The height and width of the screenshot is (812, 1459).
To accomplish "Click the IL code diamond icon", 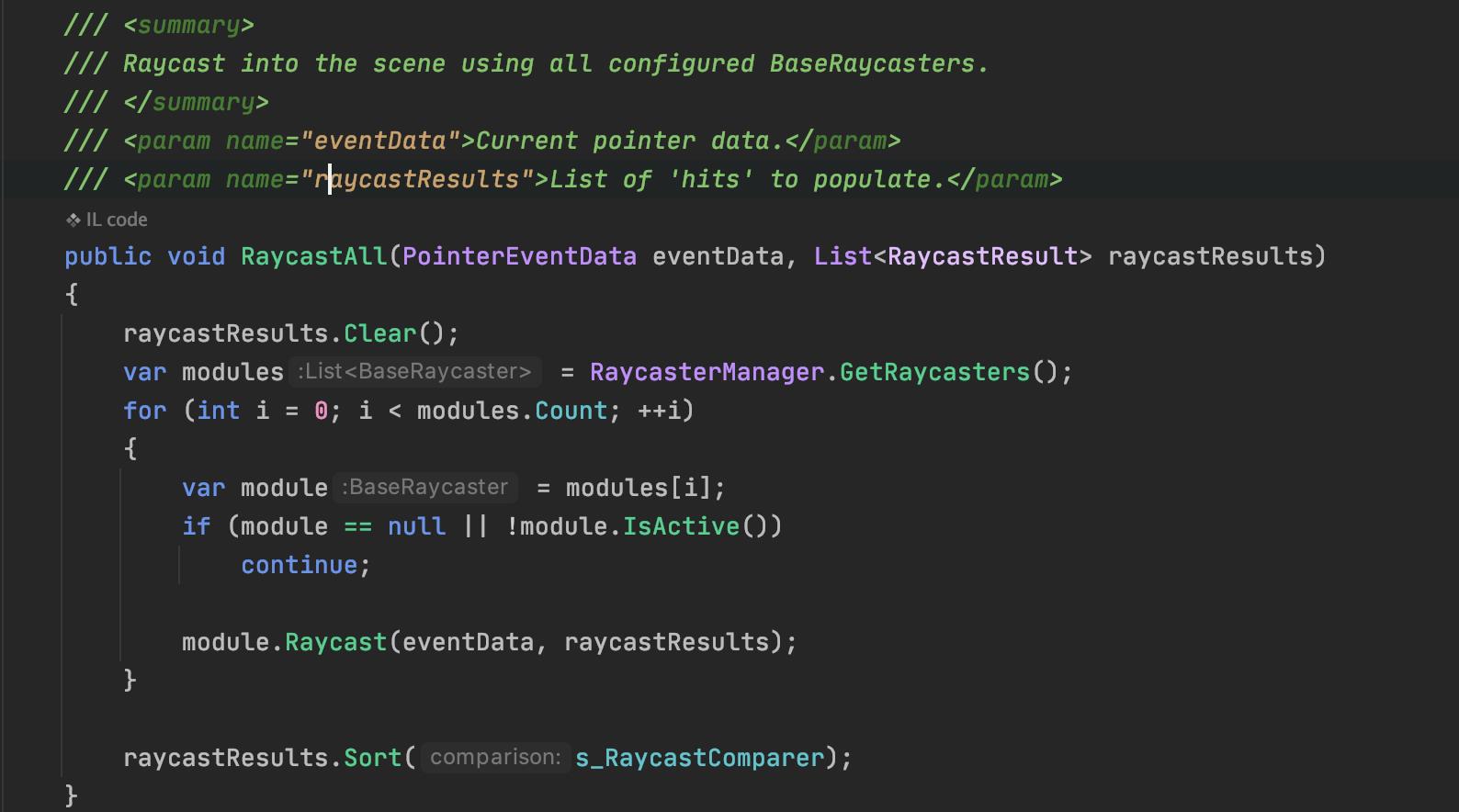I will point(74,220).
